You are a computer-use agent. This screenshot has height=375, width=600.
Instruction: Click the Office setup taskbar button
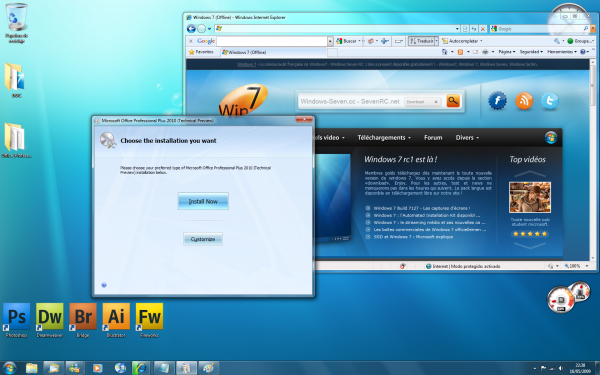coord(186,368)
